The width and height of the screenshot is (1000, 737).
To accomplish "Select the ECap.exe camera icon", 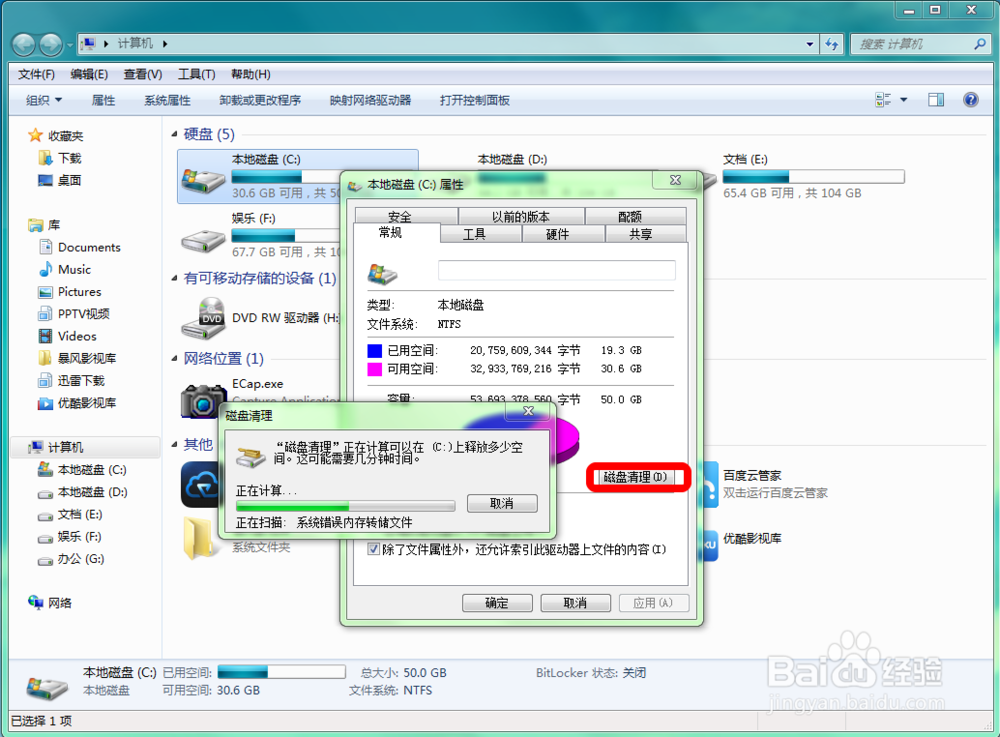I will pyautogui.click(x=203, y=400).
